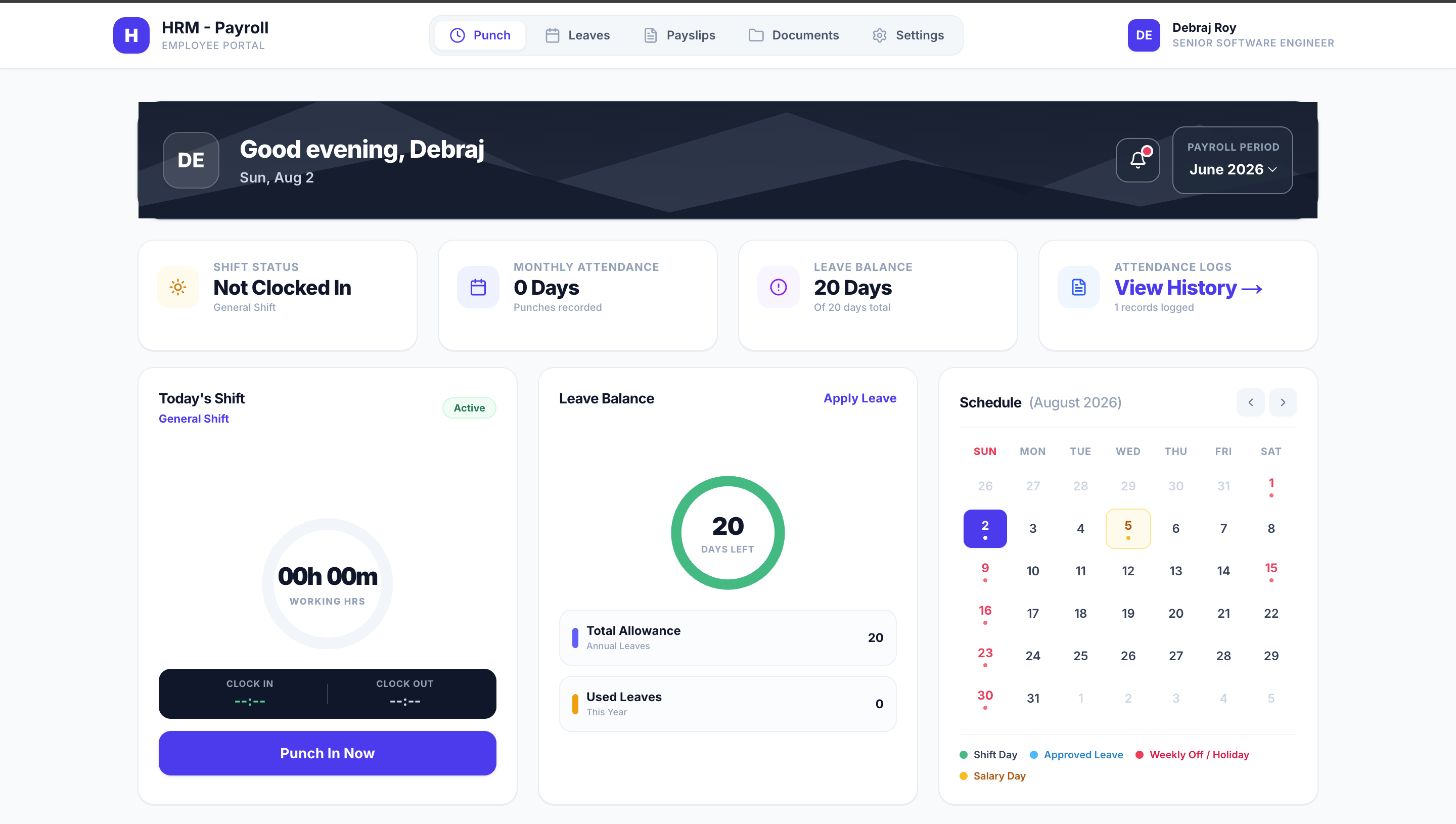The height and width of the screenshot is (824, 1456).
Task: Click the DE avatar in top-right header
Action: pyautogui.click(x=1144, y=35)
